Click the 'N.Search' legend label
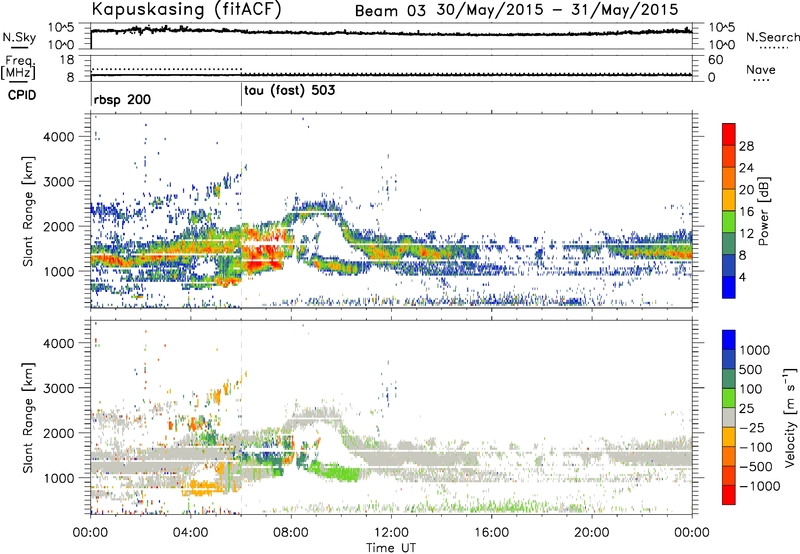Screen dimensions: 800x554 click(772, 37)
